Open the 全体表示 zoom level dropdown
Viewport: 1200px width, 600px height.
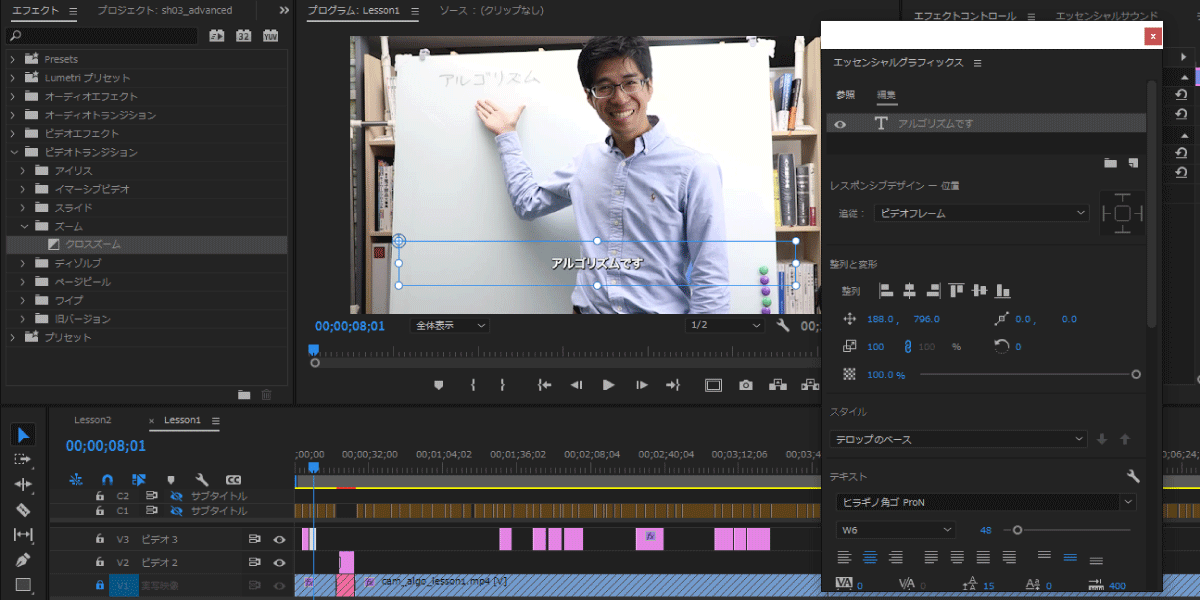(450, 326)
